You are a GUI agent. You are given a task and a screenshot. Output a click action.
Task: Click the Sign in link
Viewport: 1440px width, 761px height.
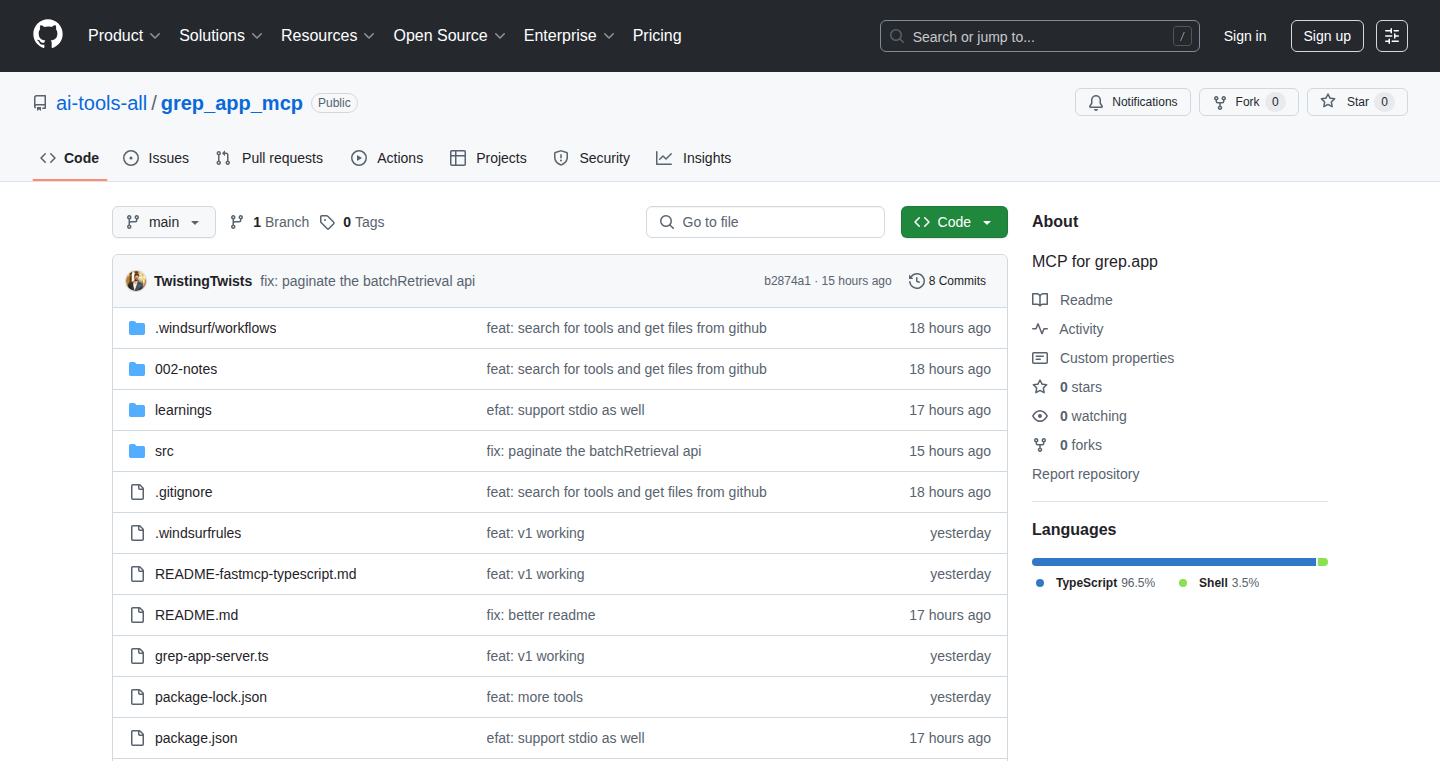click(x=1245, y=36)
